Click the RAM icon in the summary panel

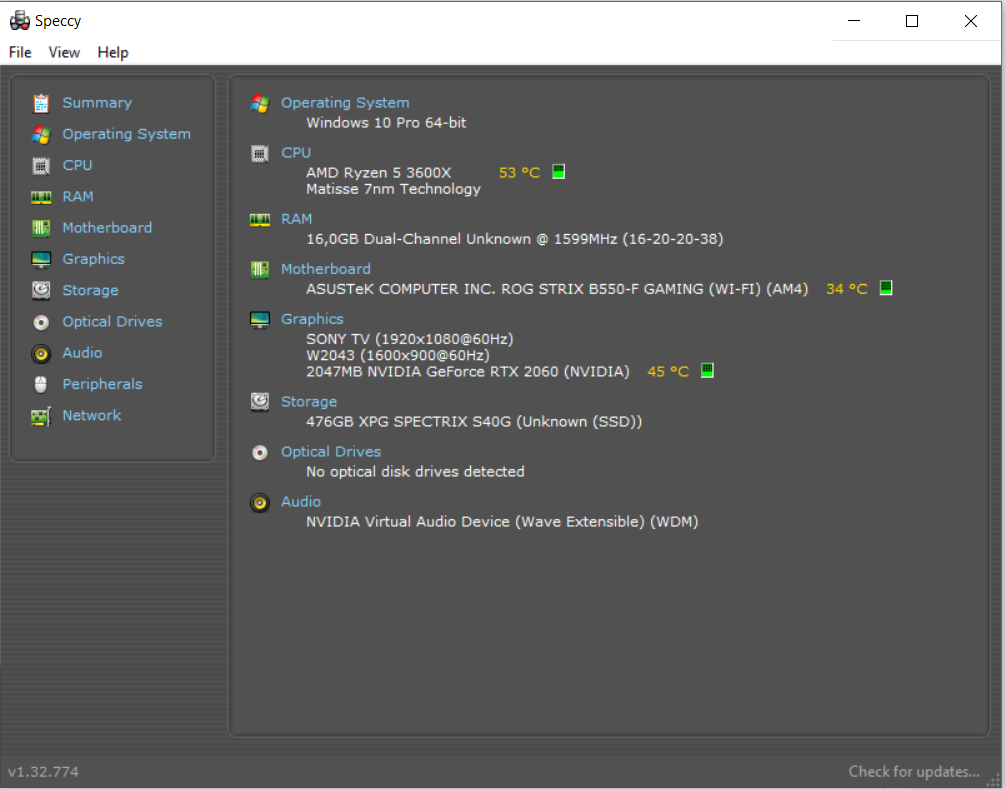tap(260, 220)
